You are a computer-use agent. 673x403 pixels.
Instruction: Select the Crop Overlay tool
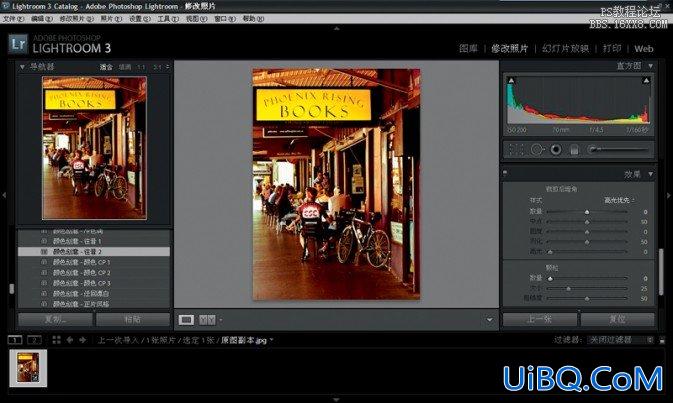516,149
